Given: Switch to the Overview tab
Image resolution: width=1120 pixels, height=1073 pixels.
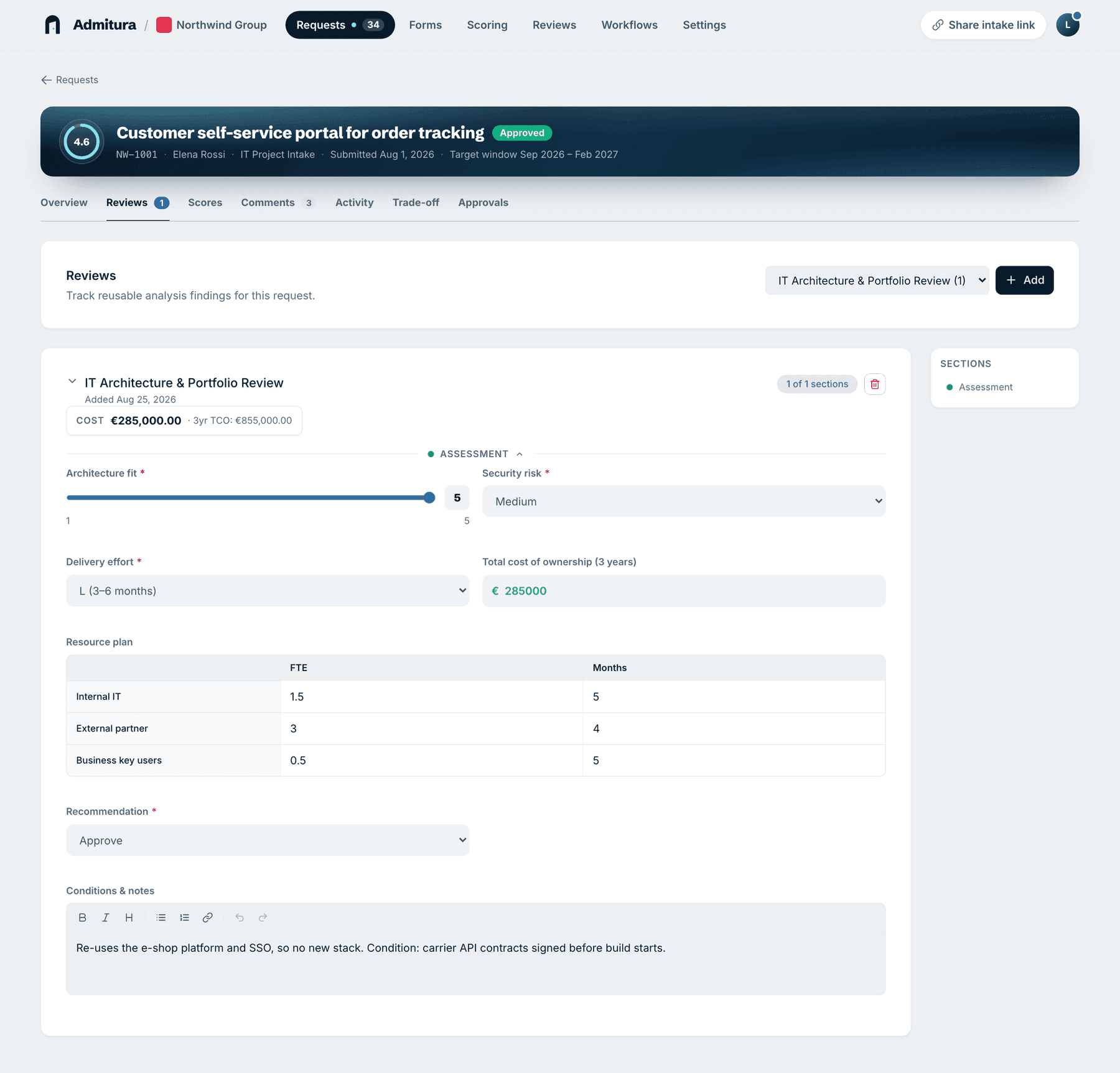Looking at the screenshot, I should 64,203.
